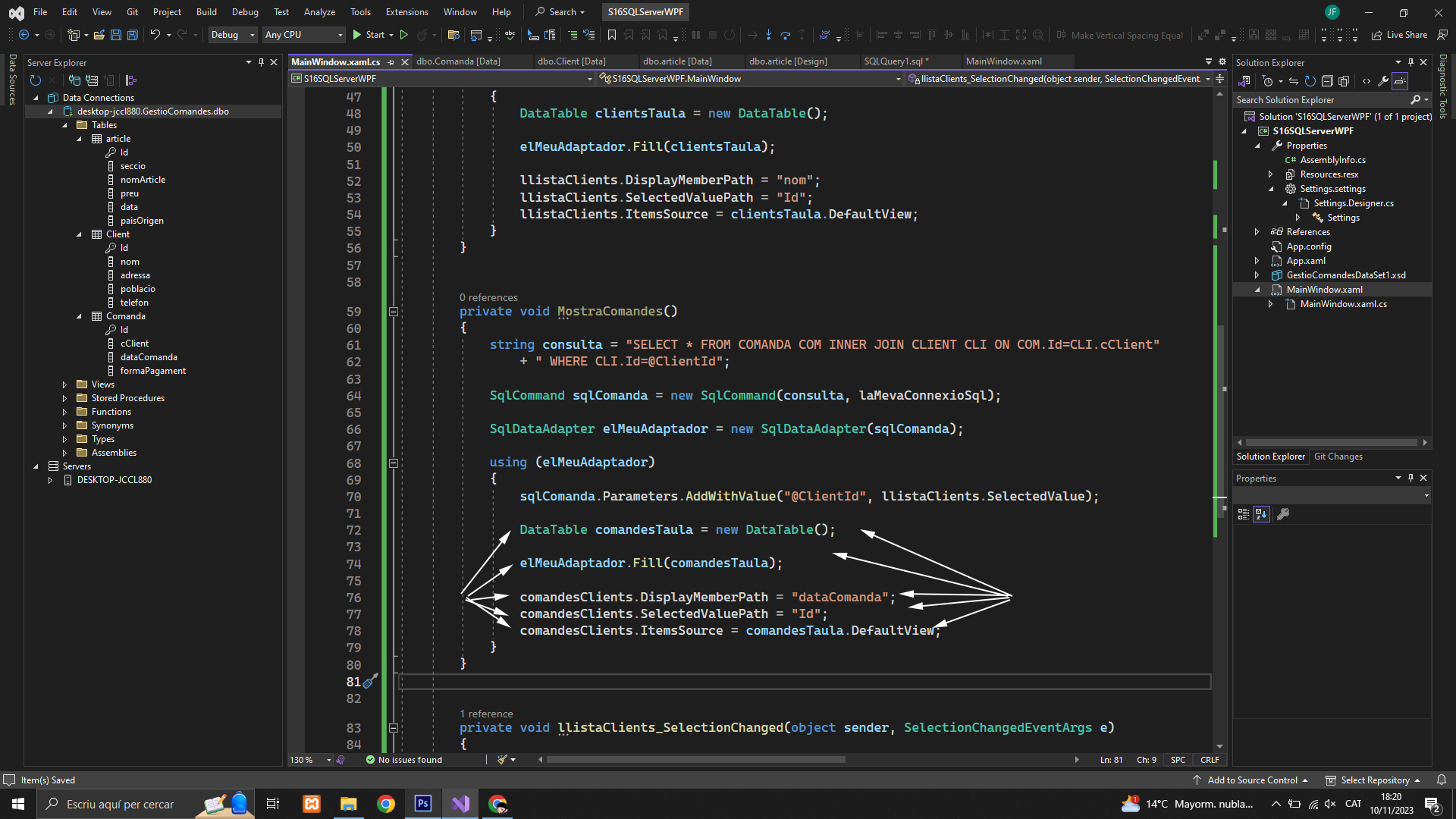Open the Build menu
This screenshot has width=1456, height=819.
(206, 11)
